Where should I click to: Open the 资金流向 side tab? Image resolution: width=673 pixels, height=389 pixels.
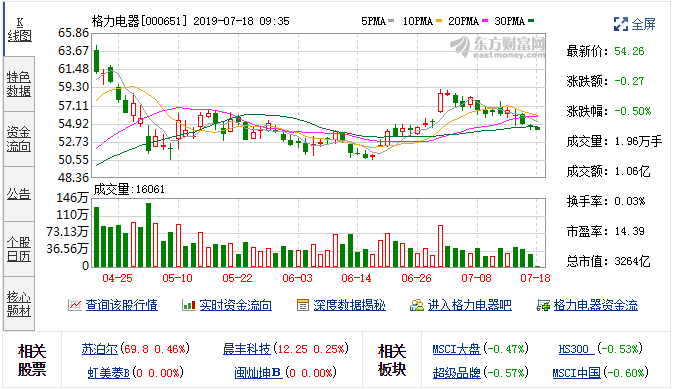click(x=19, y=139)
